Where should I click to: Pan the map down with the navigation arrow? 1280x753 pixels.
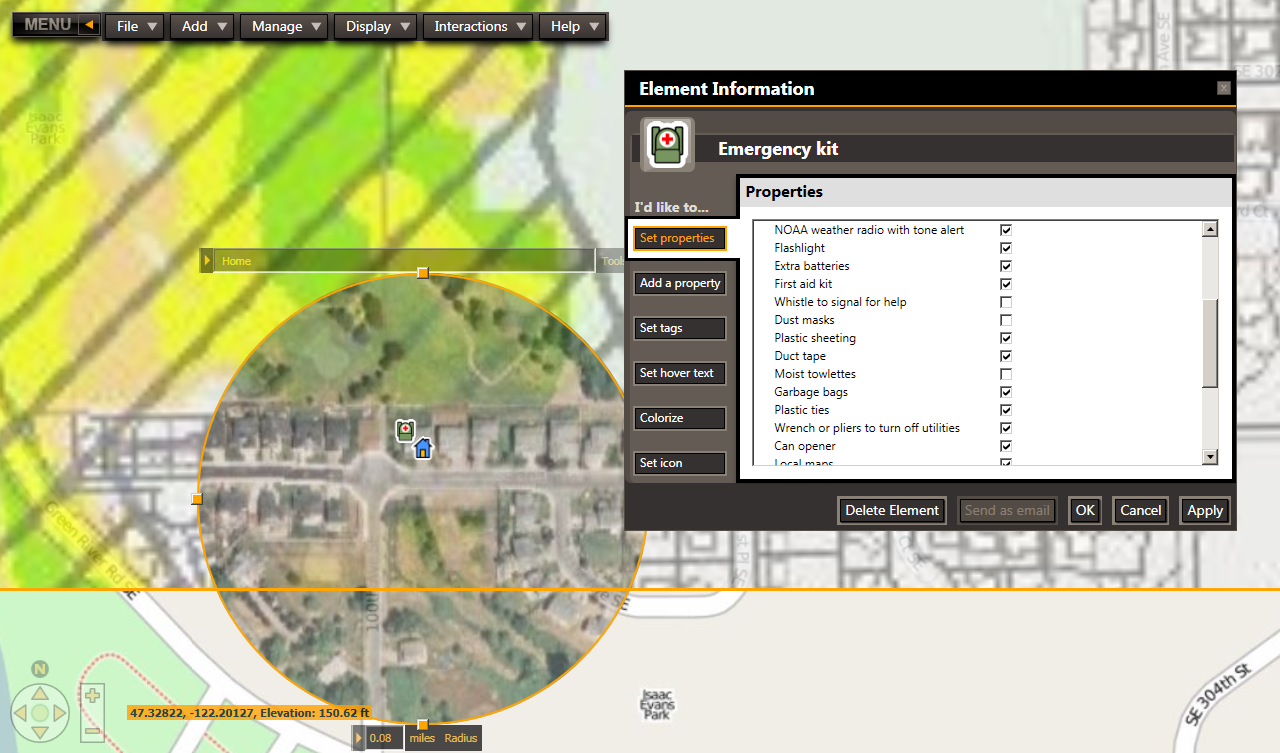(40, 735)
